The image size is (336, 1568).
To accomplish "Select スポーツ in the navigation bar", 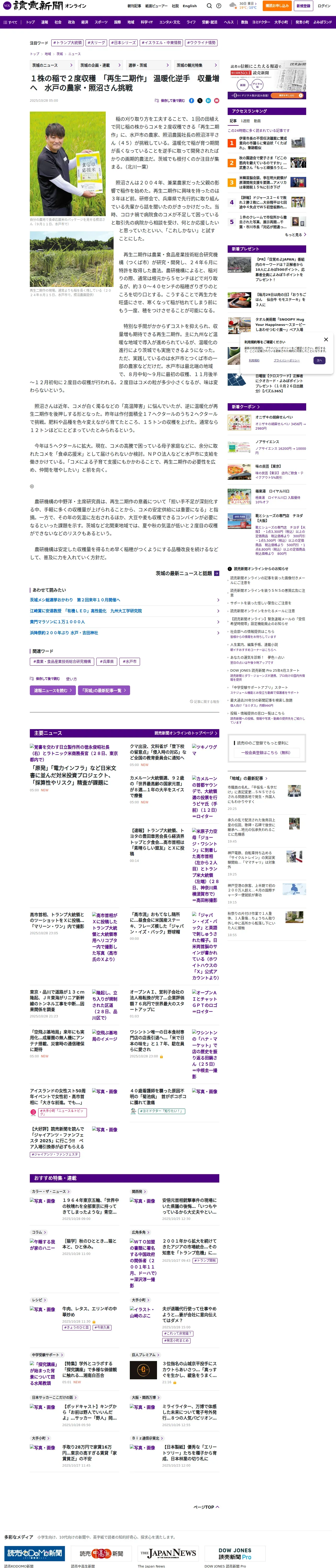I will click(x=101, y=22).
